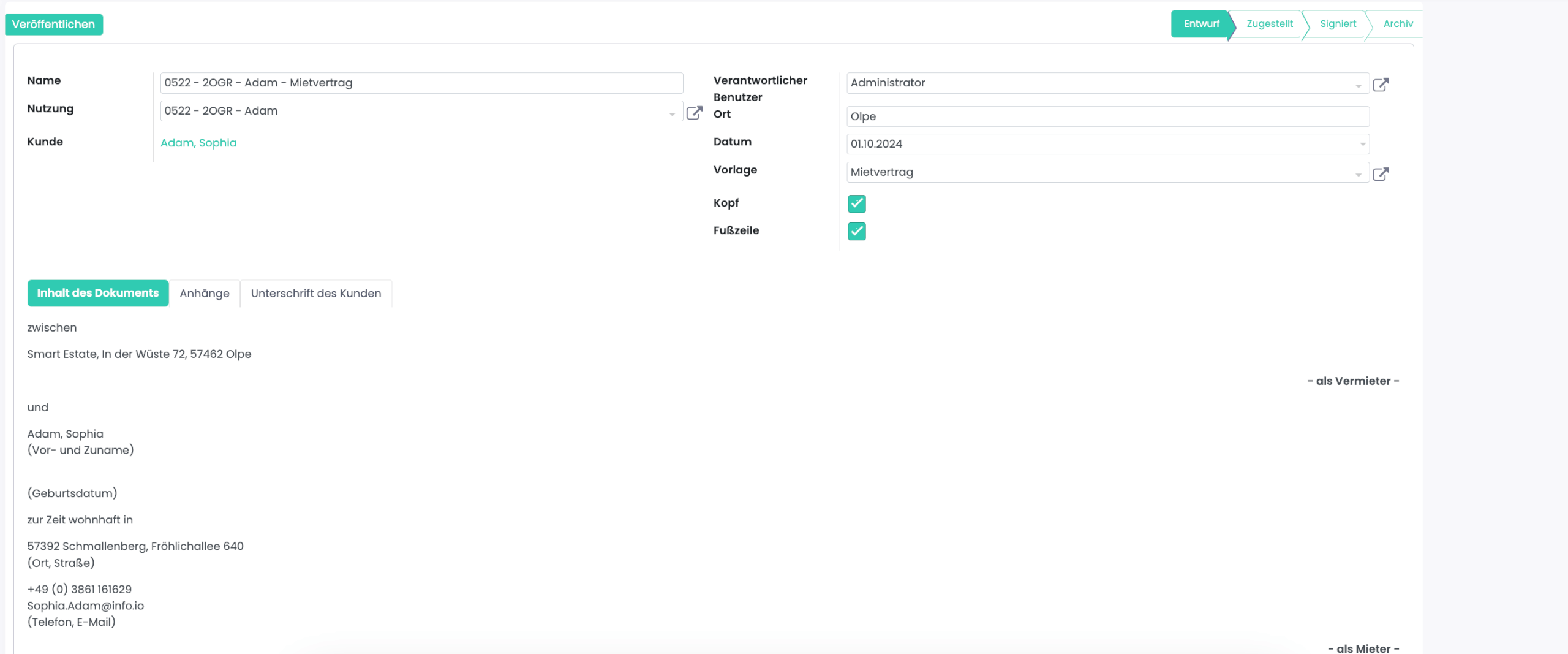
Task: Click the 'zur Zeit wohnhaft in' line
Action: click(80, 520)
